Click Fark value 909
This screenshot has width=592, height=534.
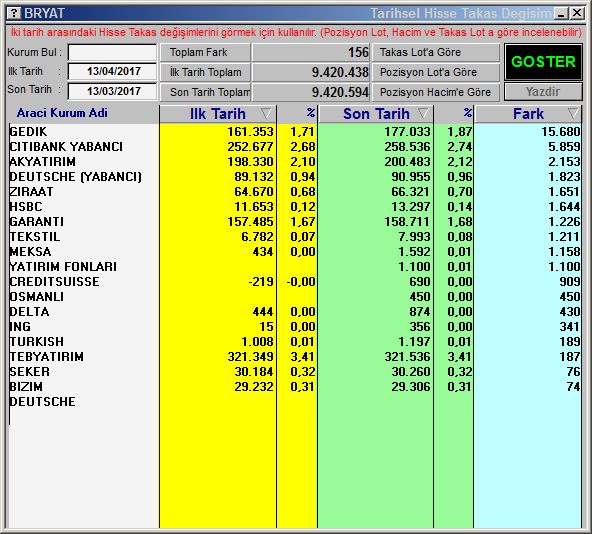570,282
